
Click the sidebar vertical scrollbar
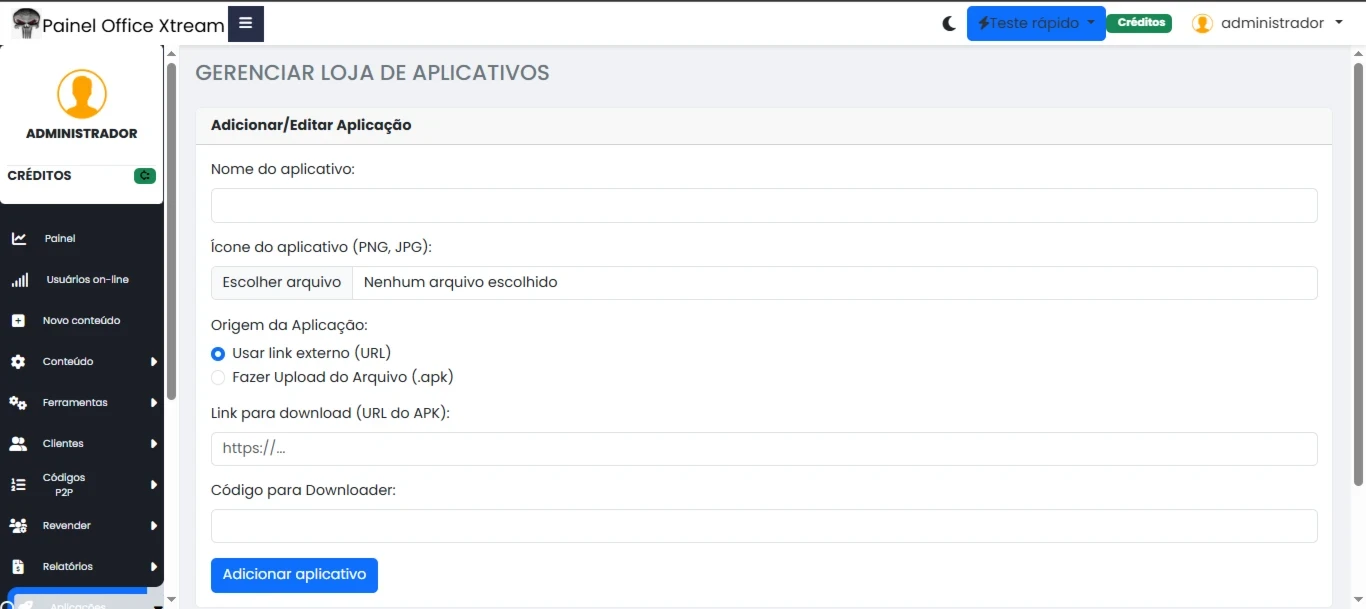[171, 230]
